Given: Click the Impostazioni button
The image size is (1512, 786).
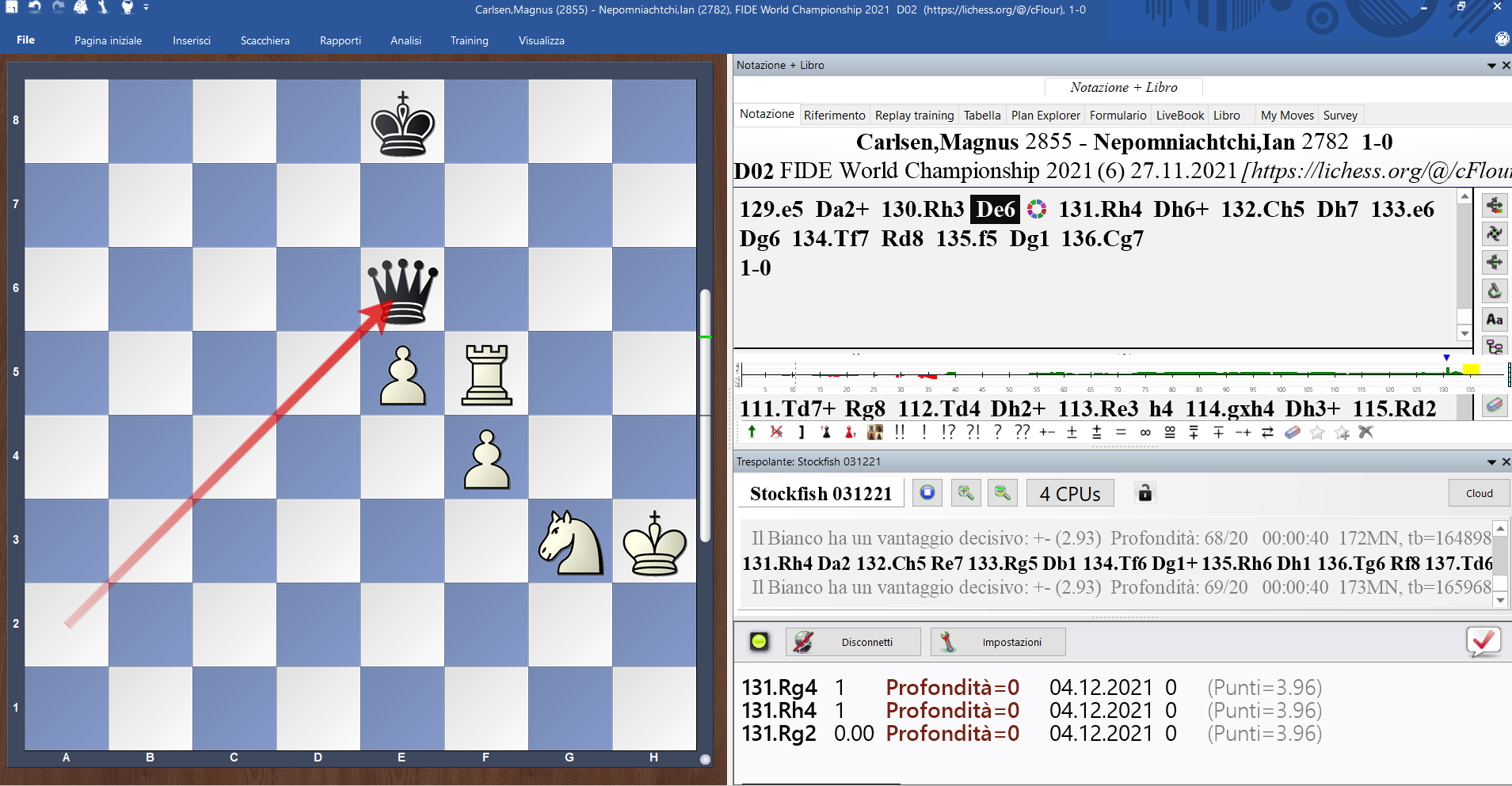Looking at the screenshot, I should 998,642.
